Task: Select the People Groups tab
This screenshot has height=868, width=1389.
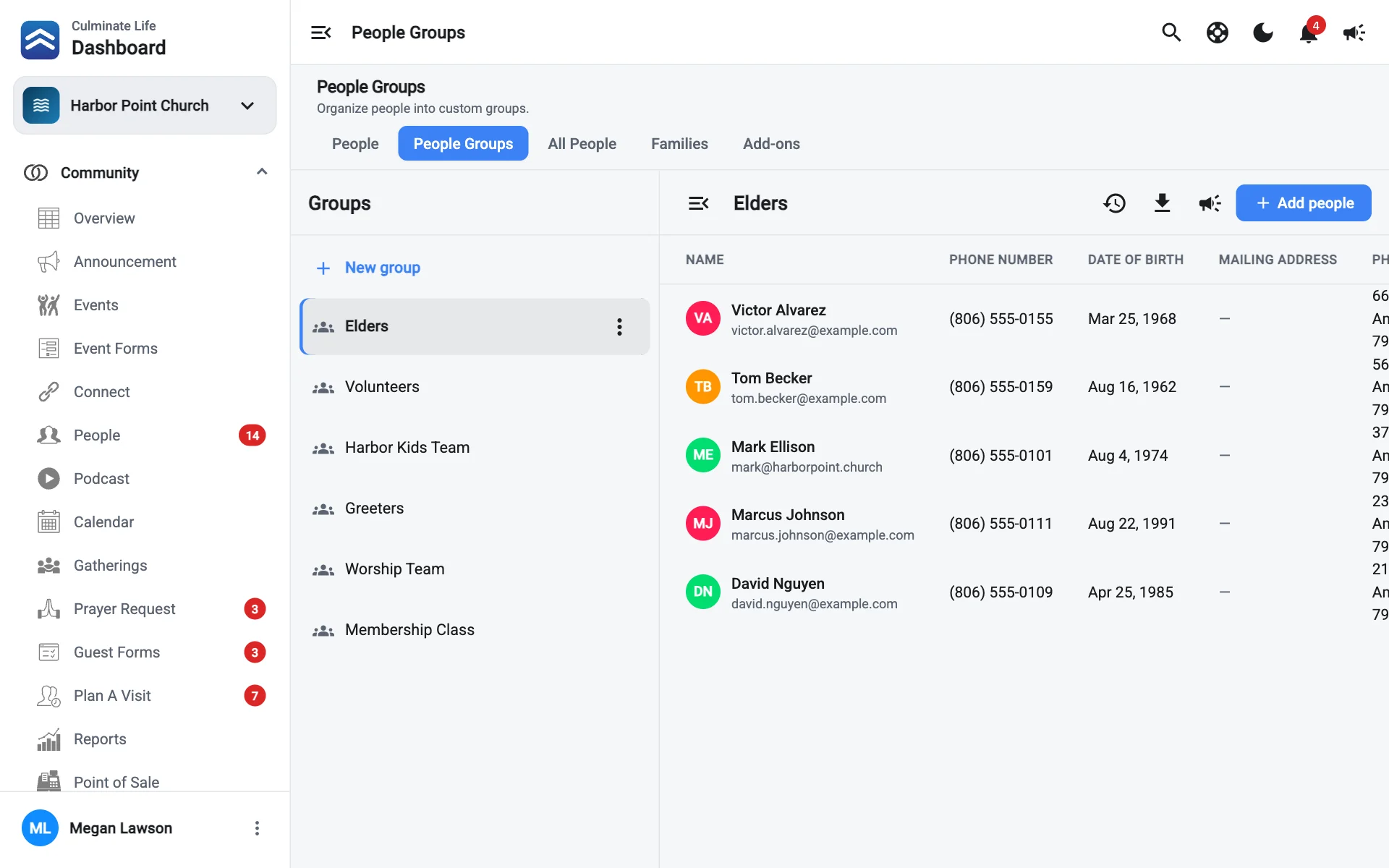Action: [x=463, y=143]
